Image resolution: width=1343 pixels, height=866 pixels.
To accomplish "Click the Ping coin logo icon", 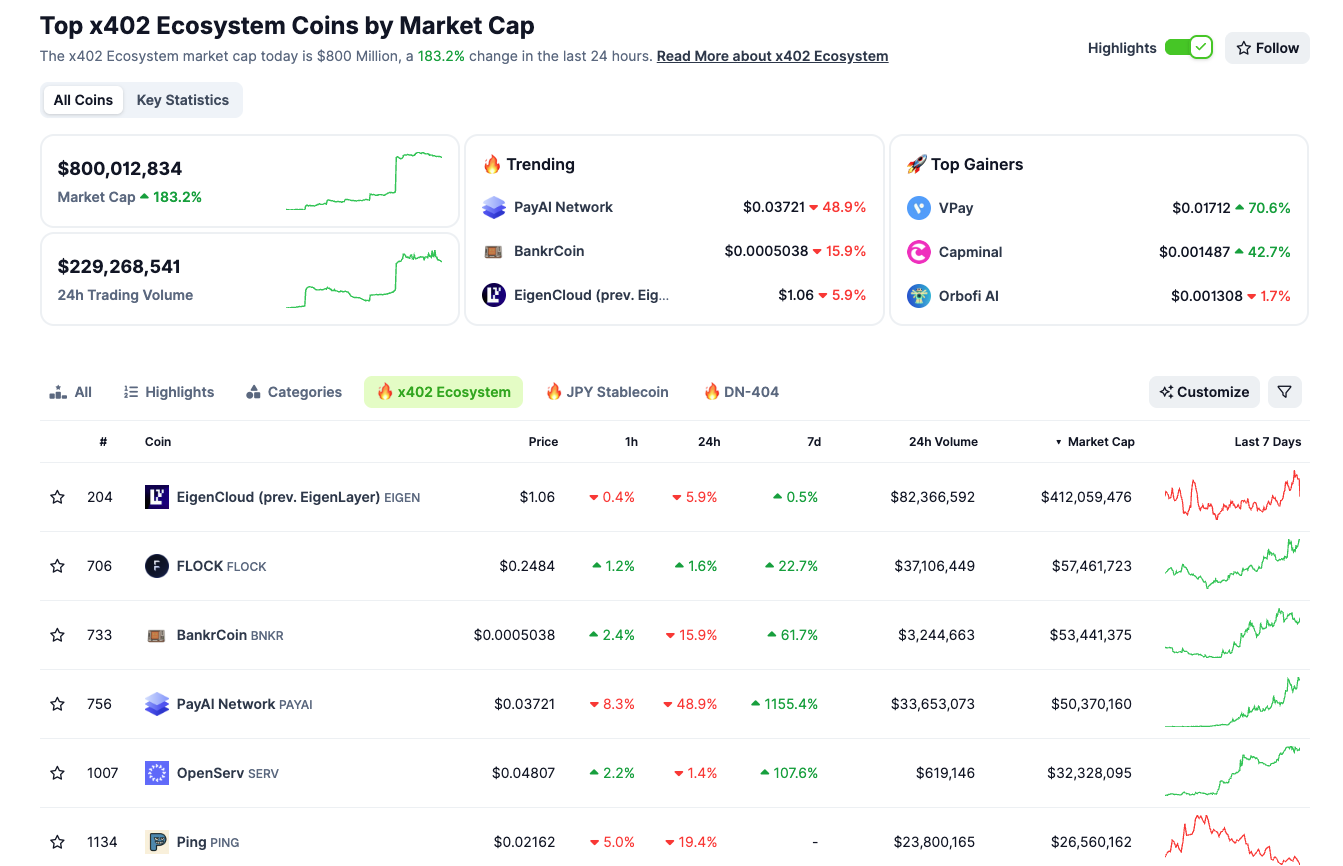I will 157,842.
